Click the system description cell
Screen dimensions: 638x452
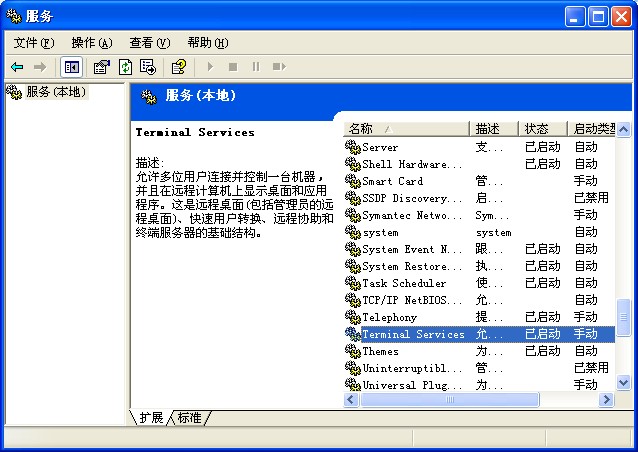[493, 232]
